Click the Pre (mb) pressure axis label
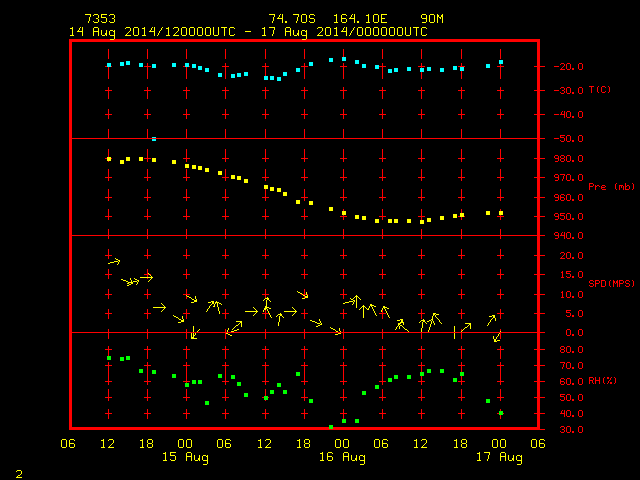Image resolution: width=640 pixels, height=480 pixels. (x=611, y=187)
